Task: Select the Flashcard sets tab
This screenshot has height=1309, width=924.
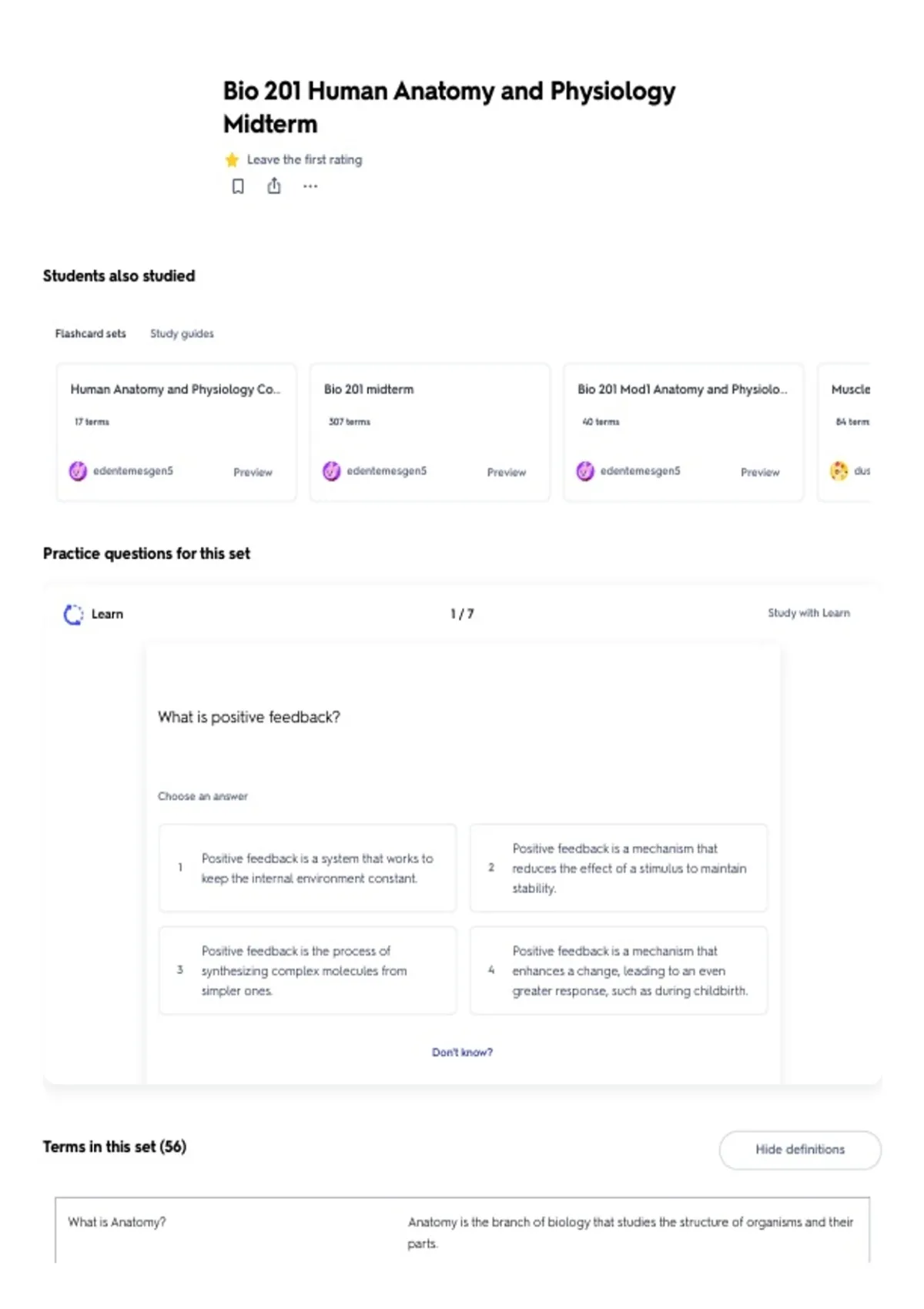Action: (90, 333)
